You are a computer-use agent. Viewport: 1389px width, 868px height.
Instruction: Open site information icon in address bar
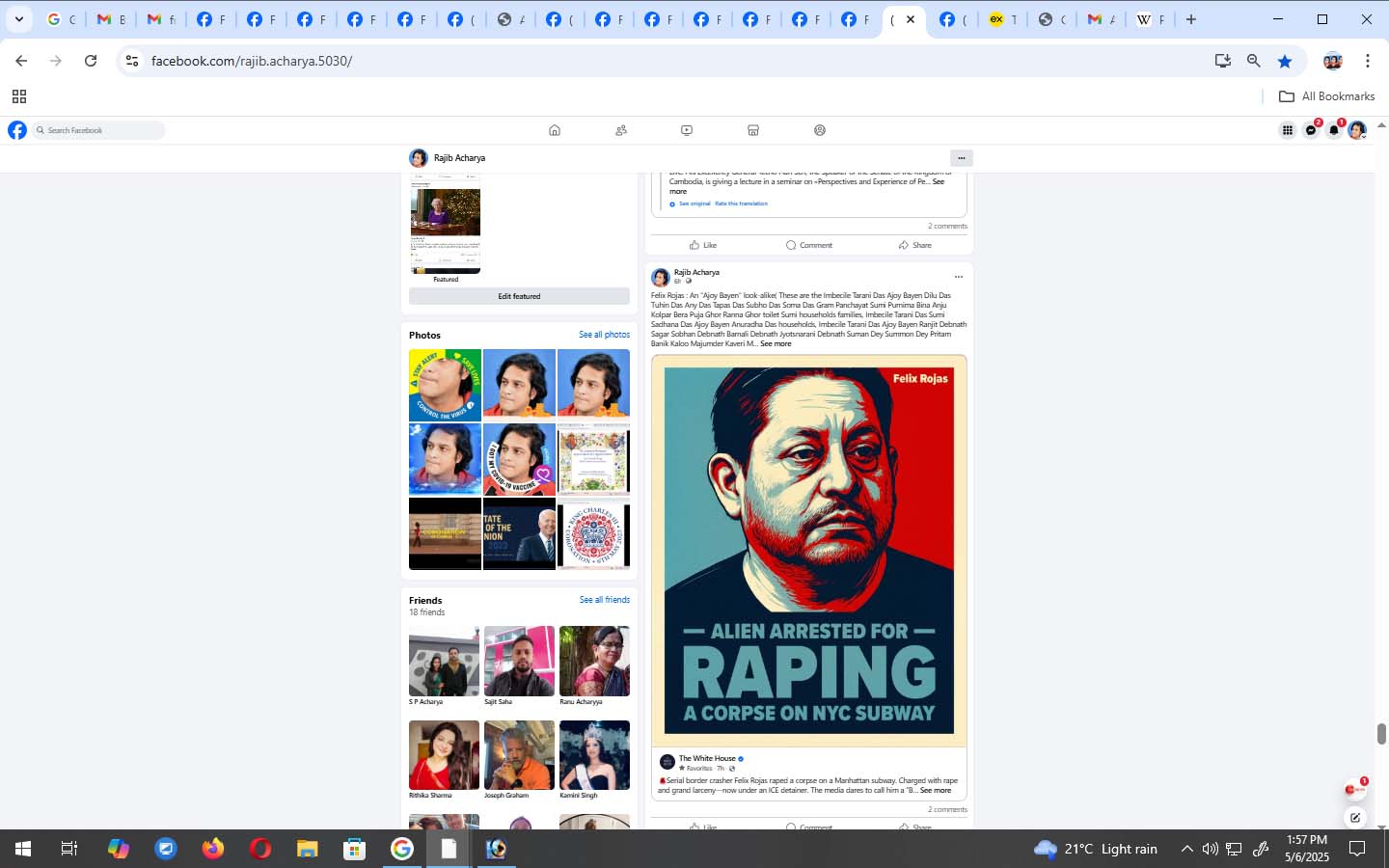tap(132, 61)
